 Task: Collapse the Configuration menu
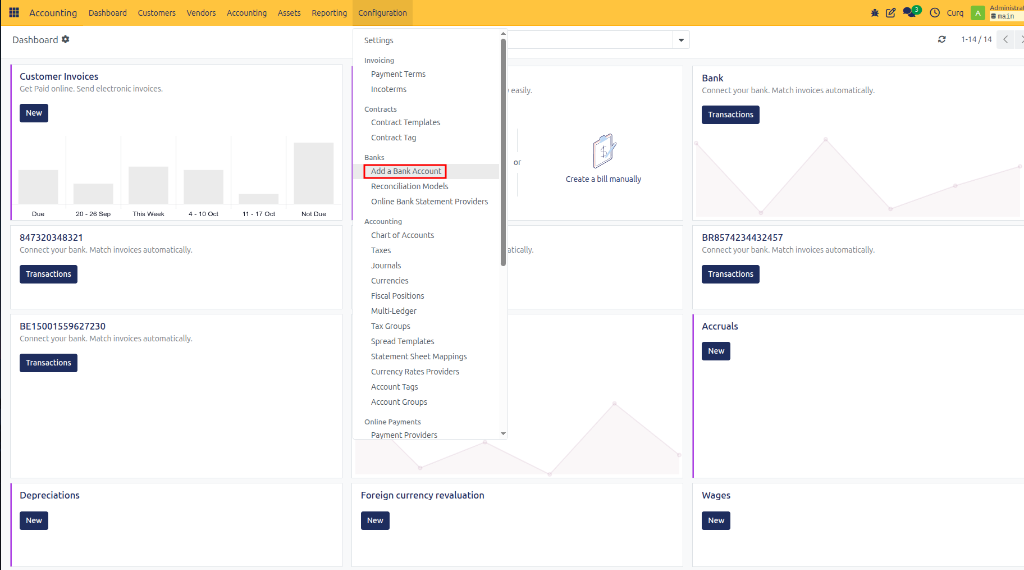383,12
